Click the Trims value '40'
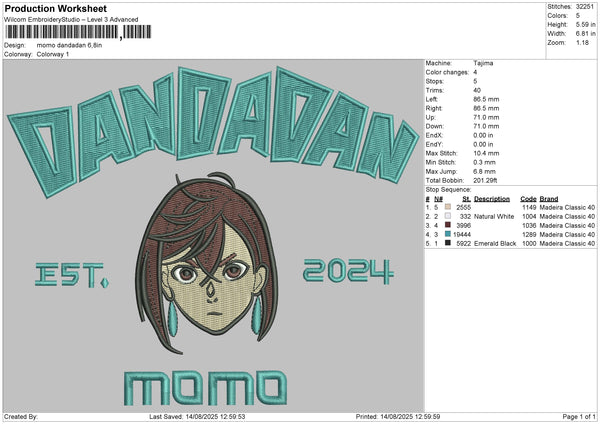Viewport: 600px width, 424px height. tap(477, 90)
